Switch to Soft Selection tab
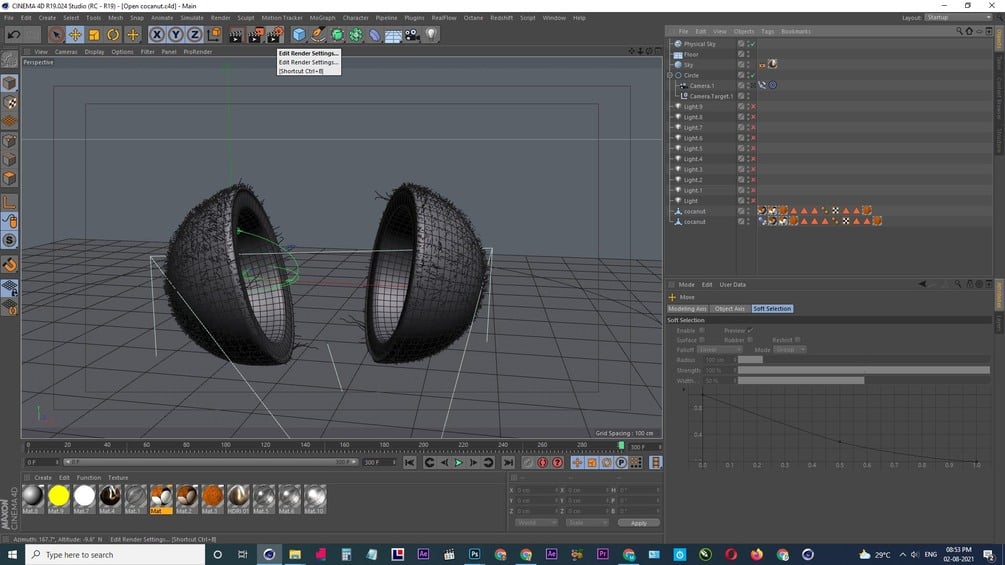 click(772, 309)
